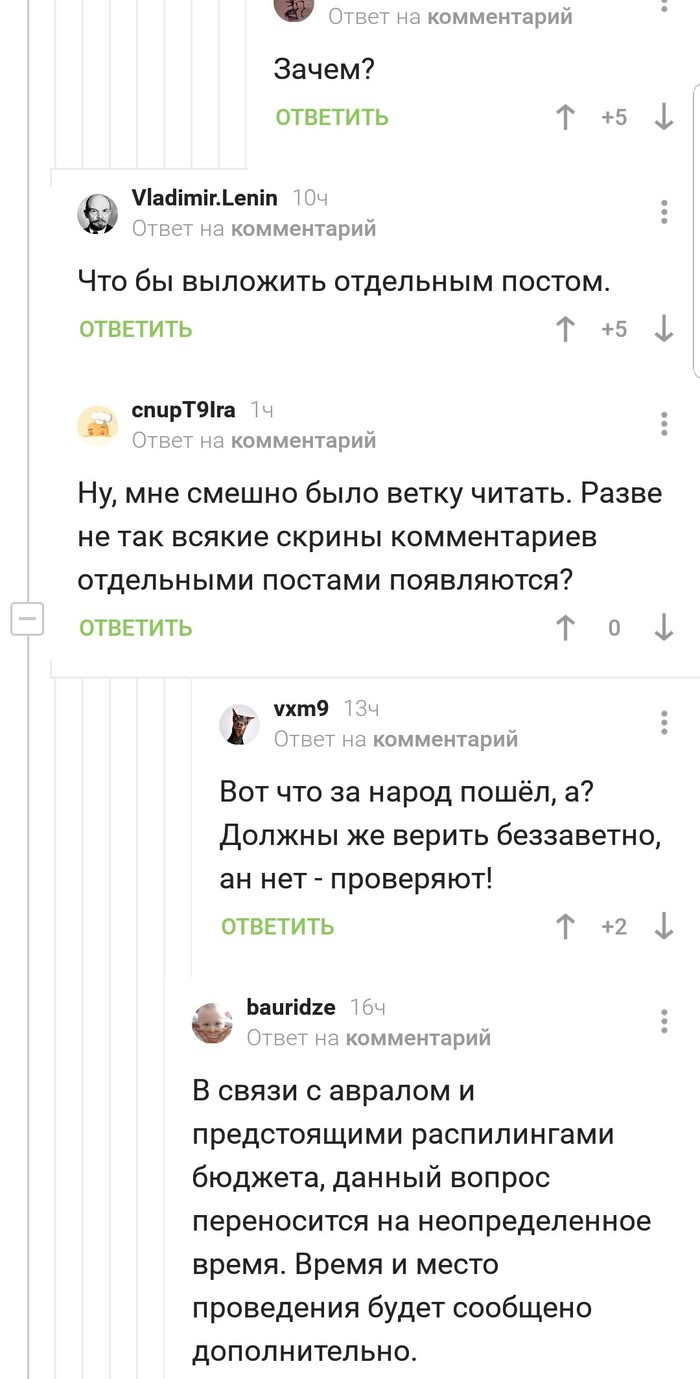Image resolution: width=700 pixels, height=1379 pixels.
Task: Open options menu for bauridze's comment
Action: point(664,1021)
